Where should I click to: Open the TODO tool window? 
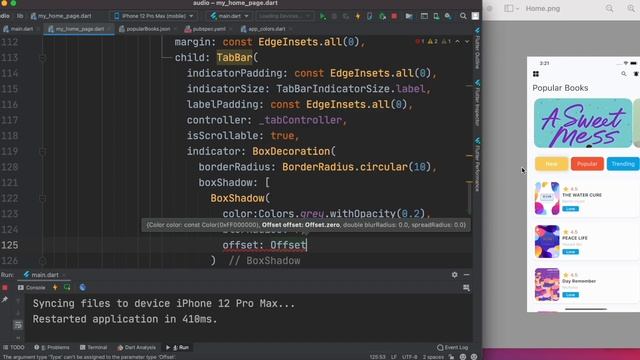[x=14, y=347]
